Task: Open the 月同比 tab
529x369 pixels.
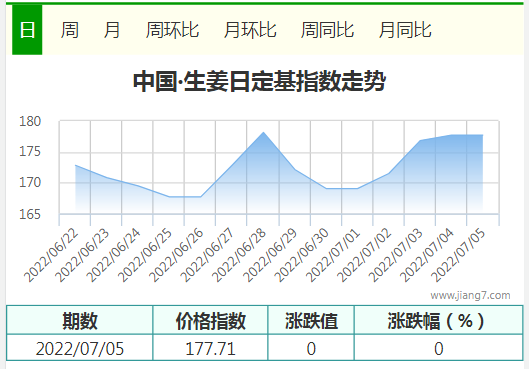Action: [405, 30]
